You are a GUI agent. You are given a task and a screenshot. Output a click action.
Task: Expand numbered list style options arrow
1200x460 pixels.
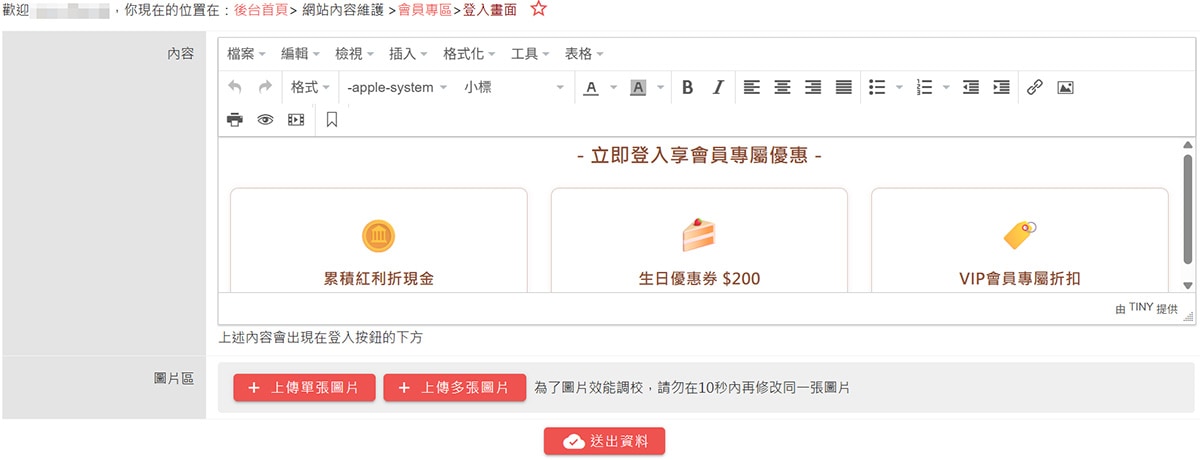(x=946, y=88)
